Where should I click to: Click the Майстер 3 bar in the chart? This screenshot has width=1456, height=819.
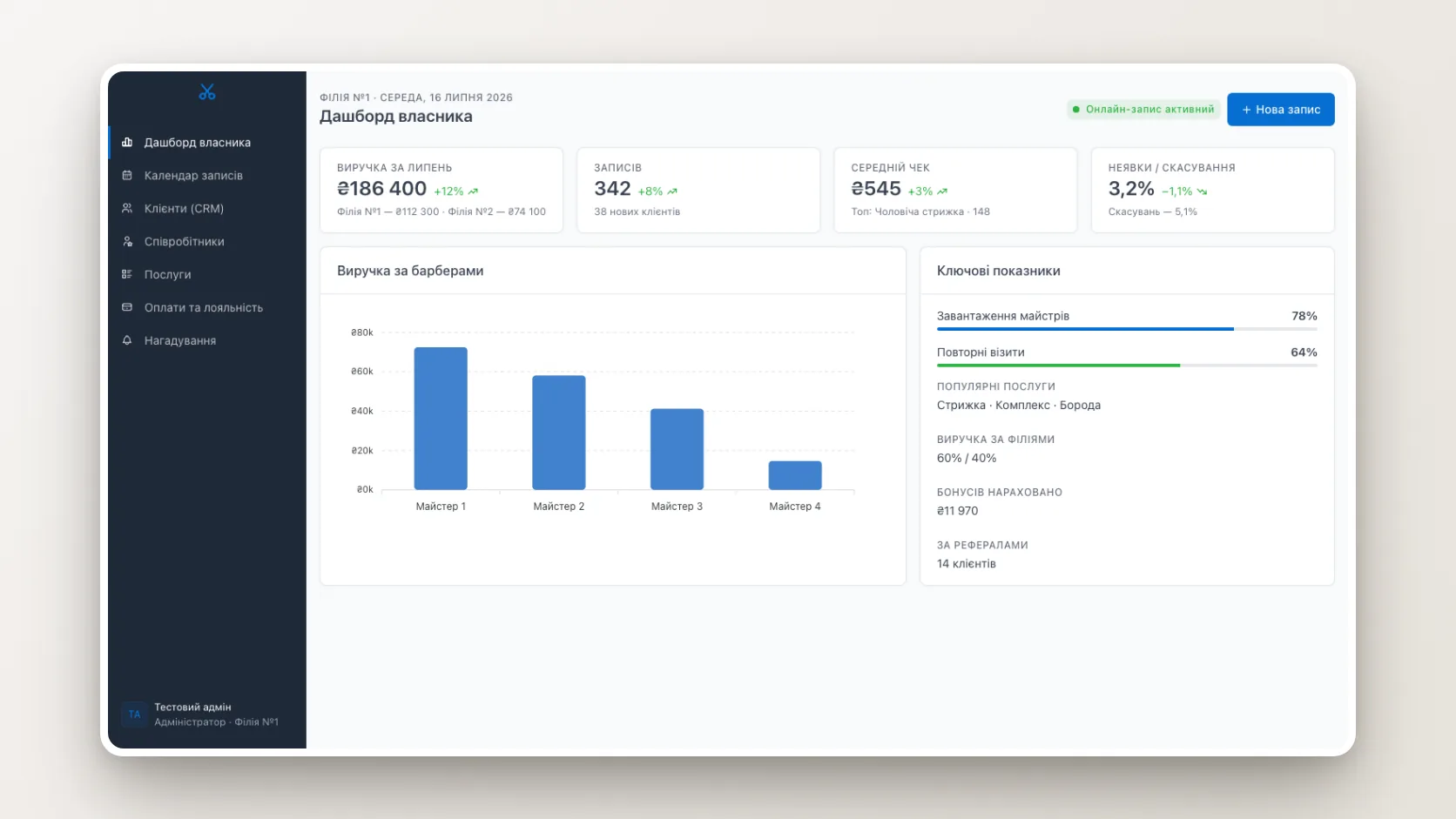pos(677,449)
